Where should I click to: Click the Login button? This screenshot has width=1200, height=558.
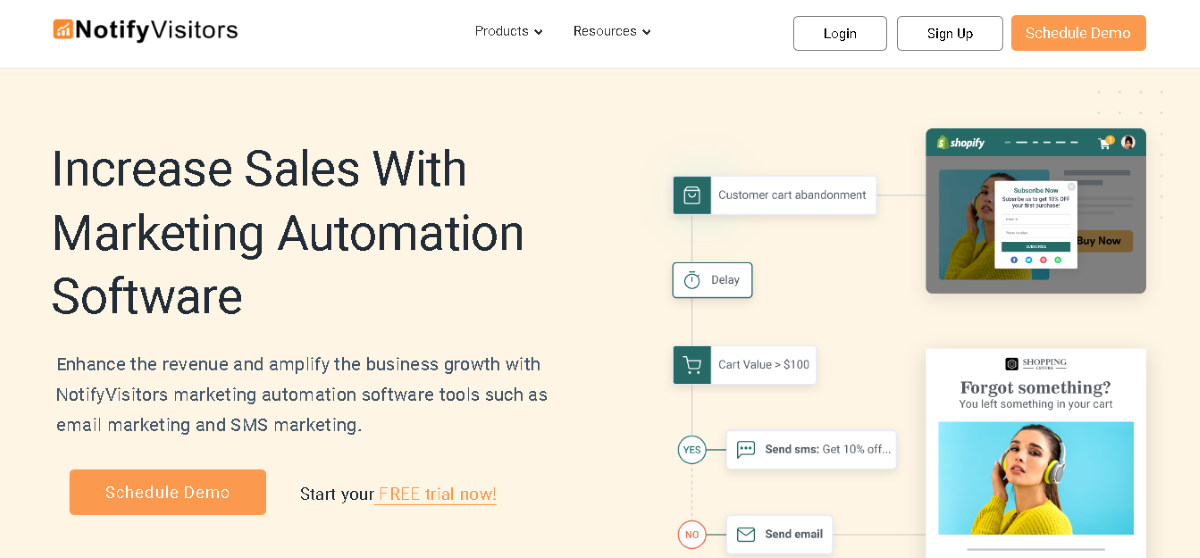click(x=840, y=33)
